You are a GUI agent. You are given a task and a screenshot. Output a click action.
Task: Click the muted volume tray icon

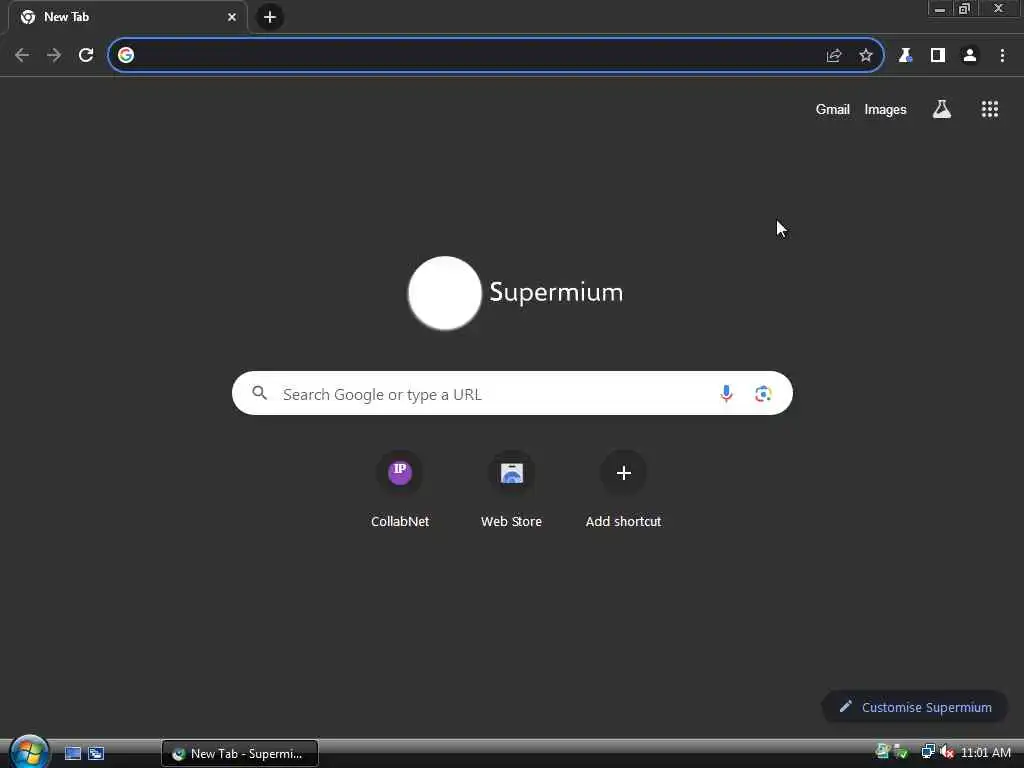pos(947,752)
